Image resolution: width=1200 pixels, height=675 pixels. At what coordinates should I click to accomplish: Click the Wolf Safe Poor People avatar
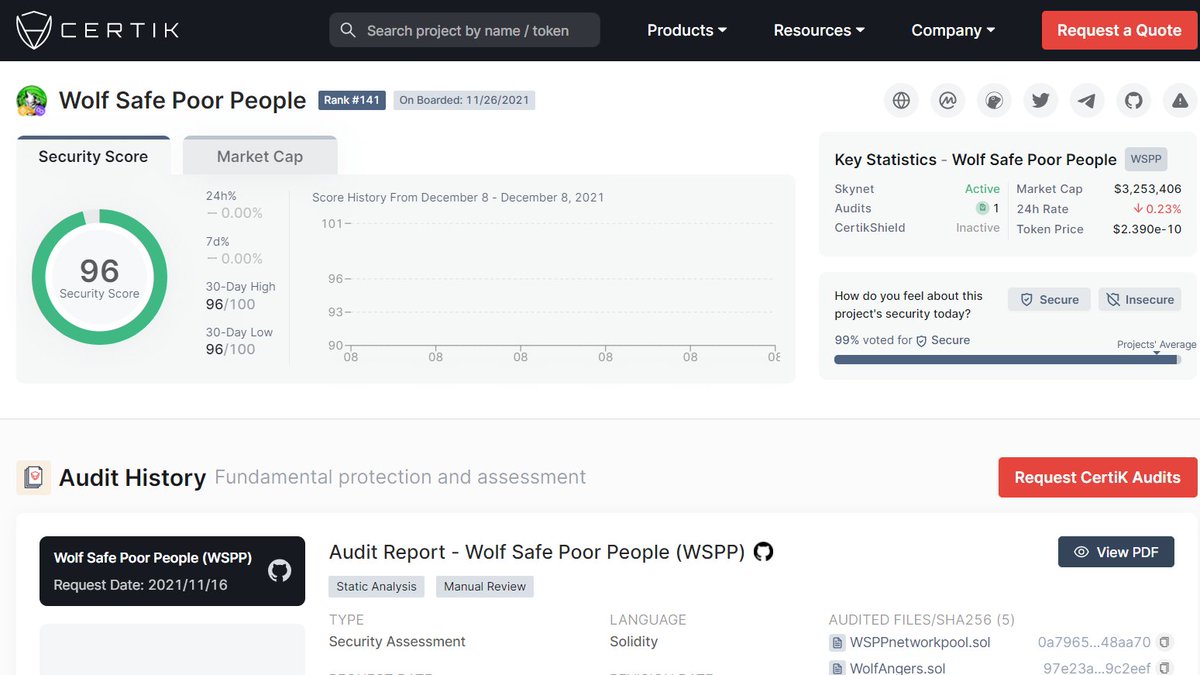32,101
